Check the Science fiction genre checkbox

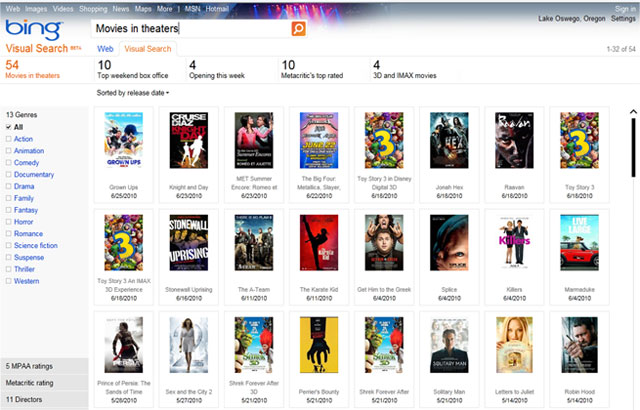point(9,246)
